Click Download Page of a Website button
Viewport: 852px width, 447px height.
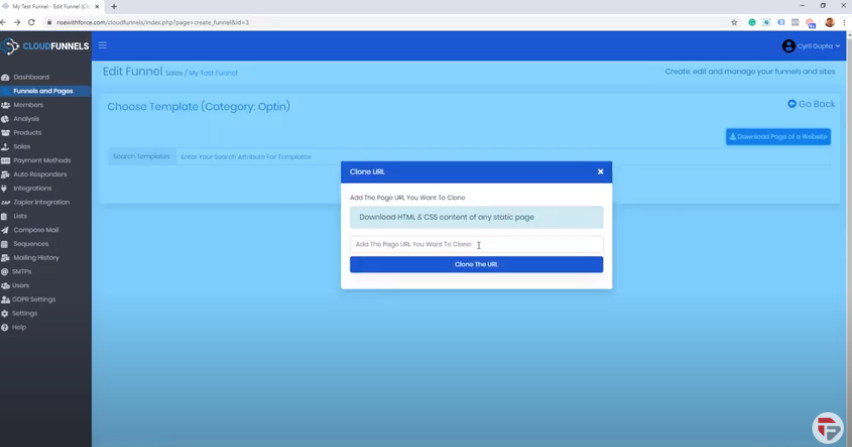(x=778, y=136)
